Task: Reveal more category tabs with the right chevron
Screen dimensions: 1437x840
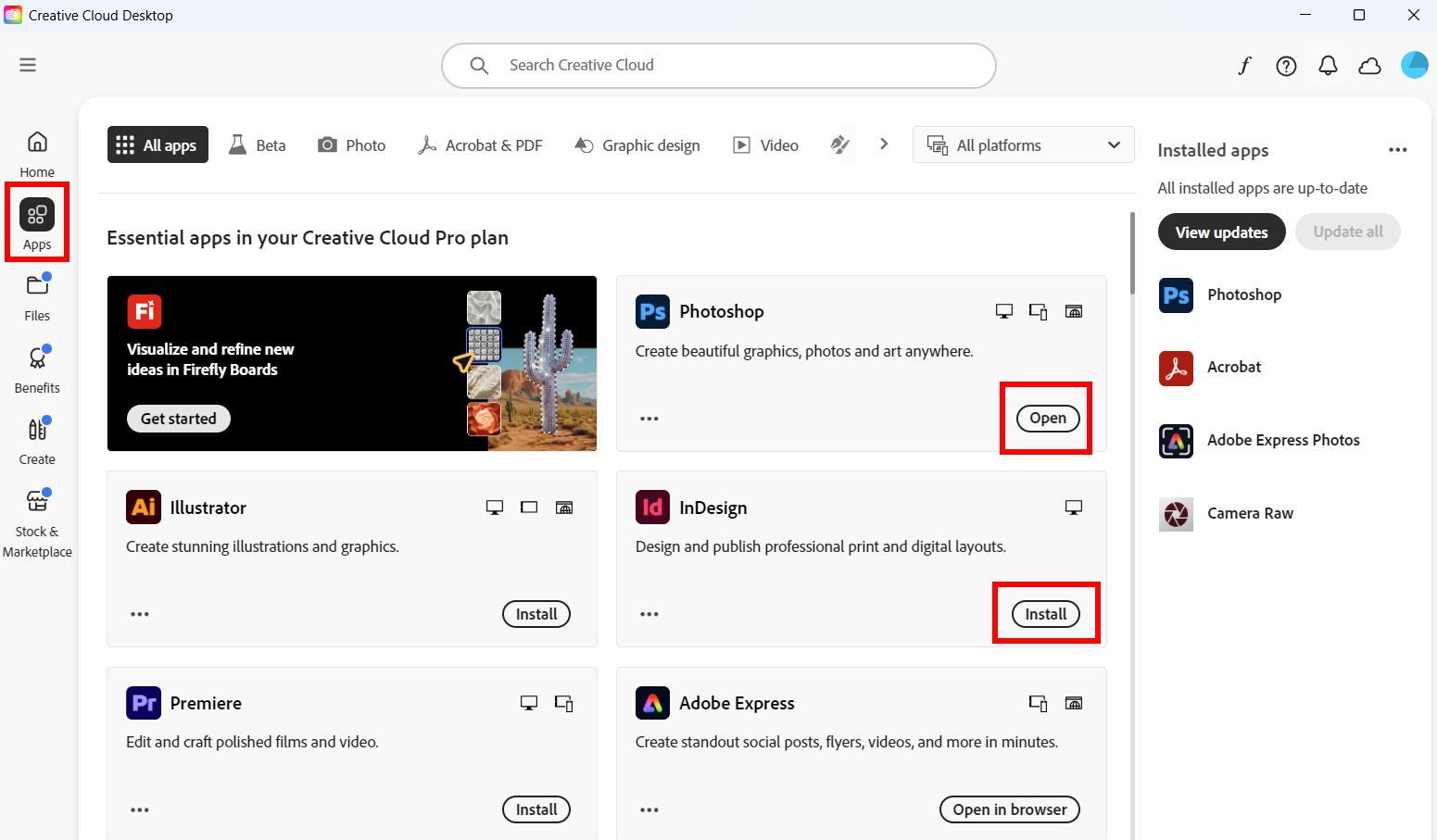Action: pyautogui.click(x=884, y=144)
